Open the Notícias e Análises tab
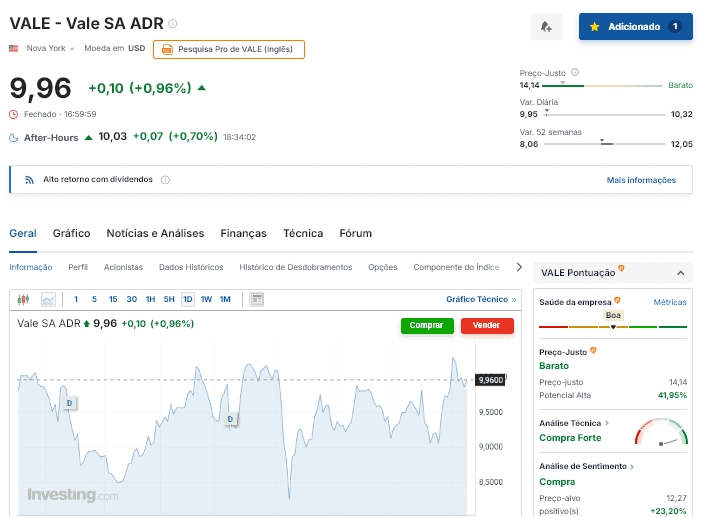 [x=155, y=233]
